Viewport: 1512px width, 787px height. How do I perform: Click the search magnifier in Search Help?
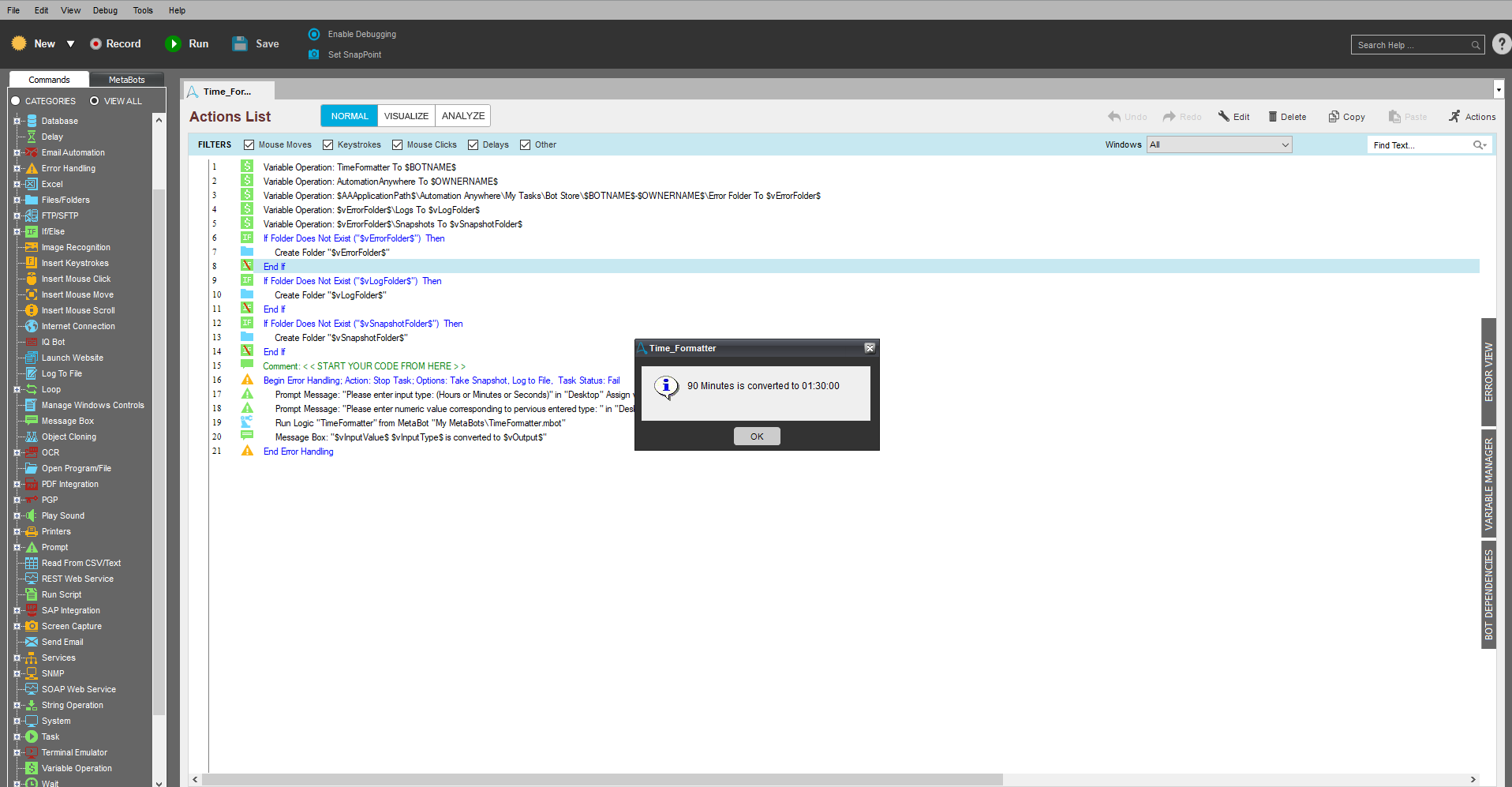click(x=1475, y=46)
